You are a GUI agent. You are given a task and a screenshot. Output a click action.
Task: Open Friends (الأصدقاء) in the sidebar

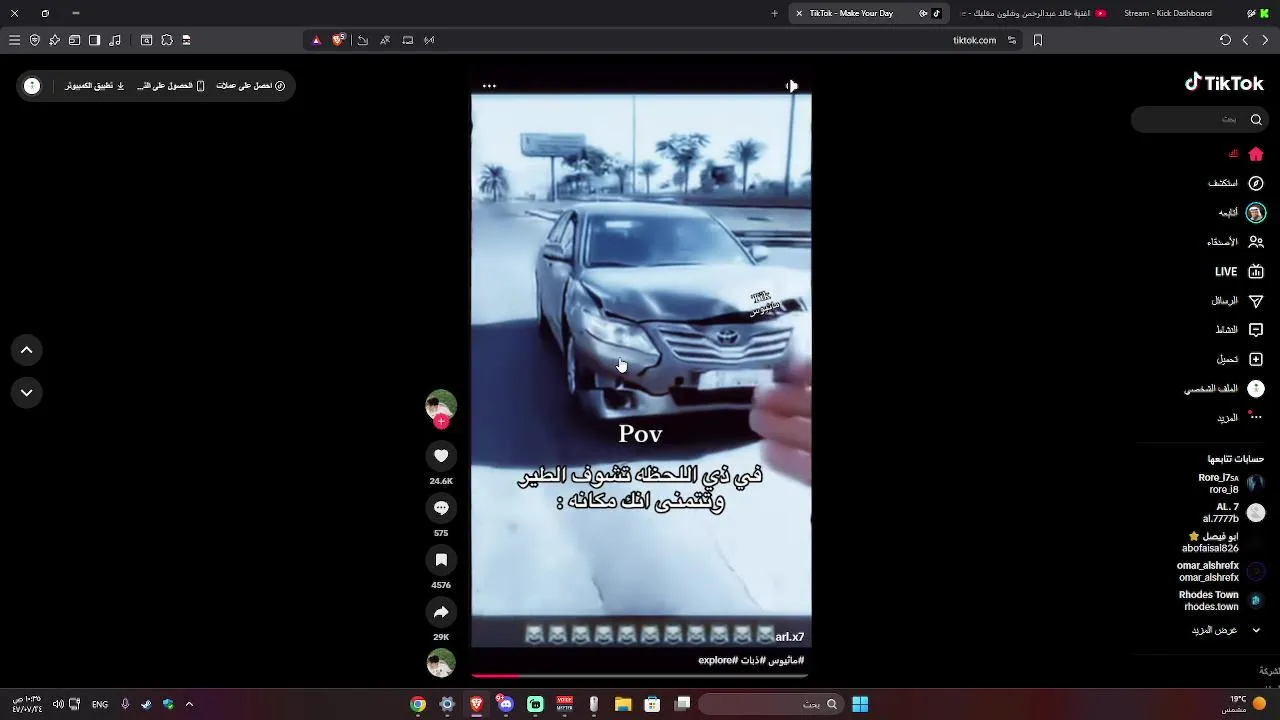tap(1235, 242)
